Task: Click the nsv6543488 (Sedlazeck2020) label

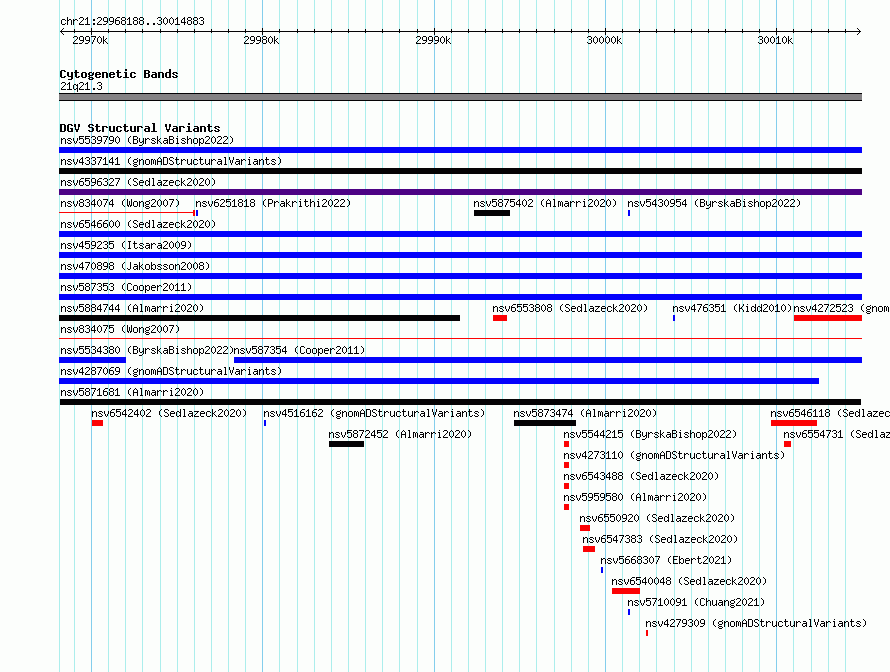Action: (x=641, y=476)
